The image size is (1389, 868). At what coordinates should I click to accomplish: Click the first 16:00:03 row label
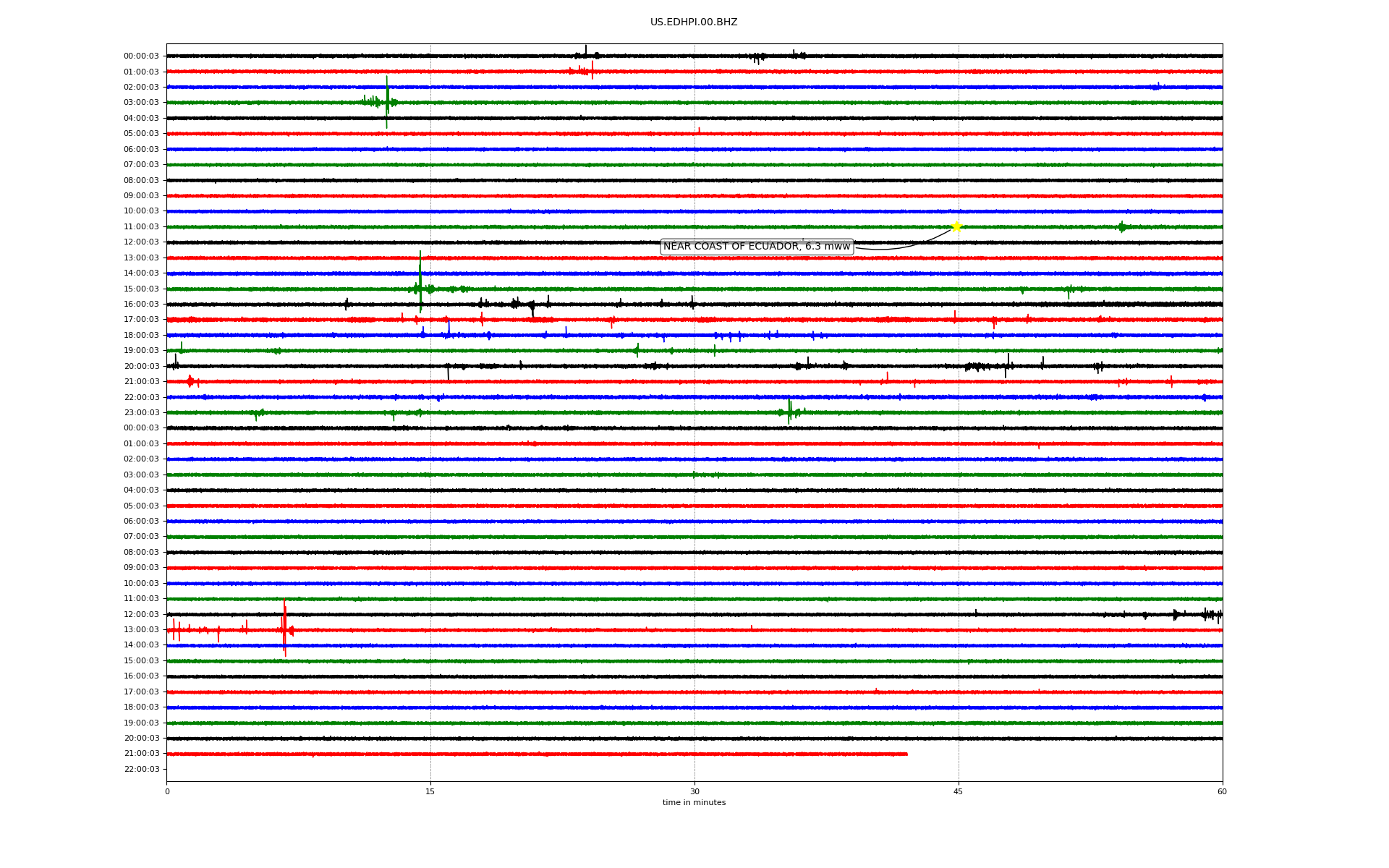tap(141, 305)
